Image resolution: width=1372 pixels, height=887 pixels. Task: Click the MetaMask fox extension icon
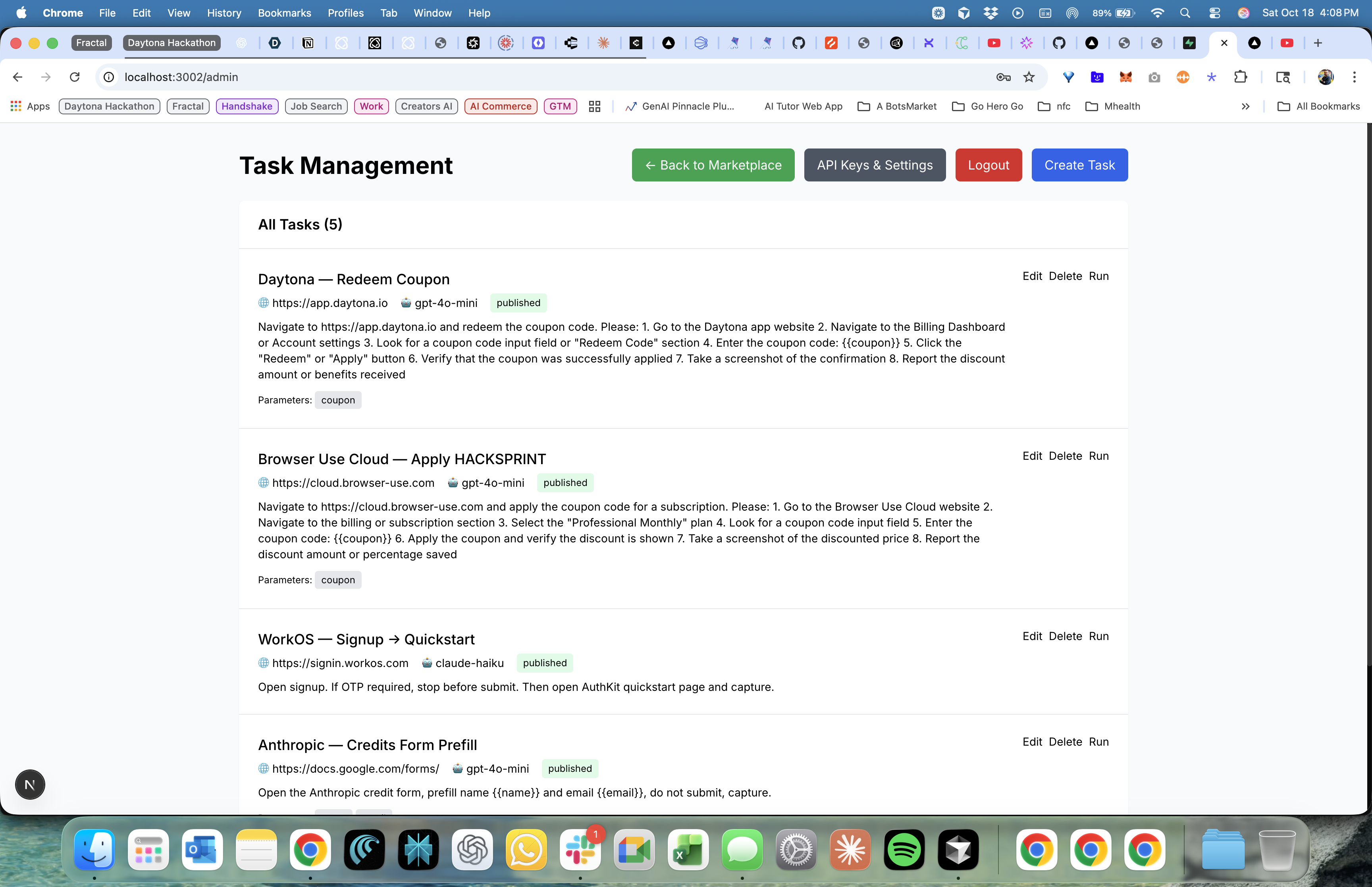1125,77
